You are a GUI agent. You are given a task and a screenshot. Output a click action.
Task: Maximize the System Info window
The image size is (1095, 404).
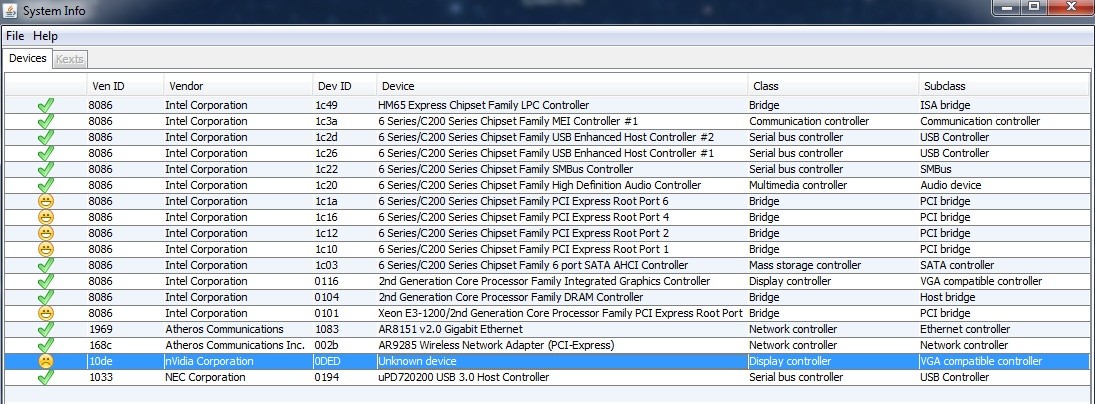pos(1034,6)
